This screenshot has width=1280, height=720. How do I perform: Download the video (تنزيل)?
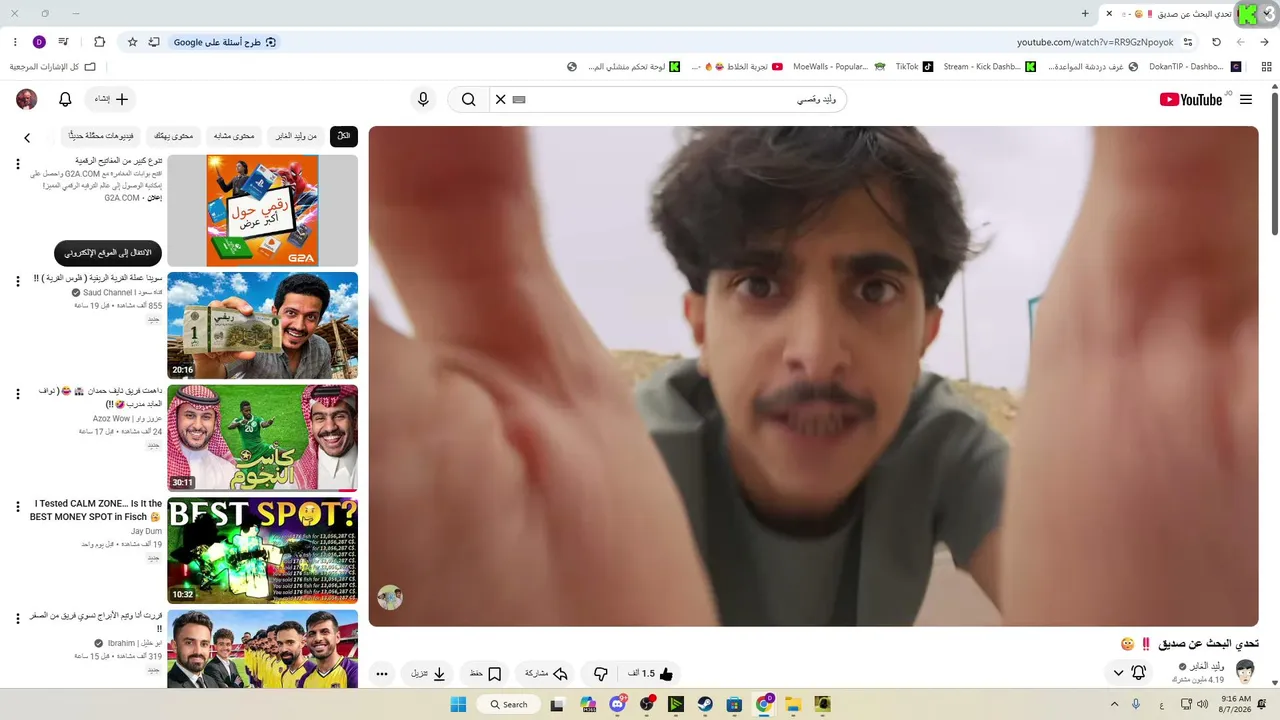(429, 674)
